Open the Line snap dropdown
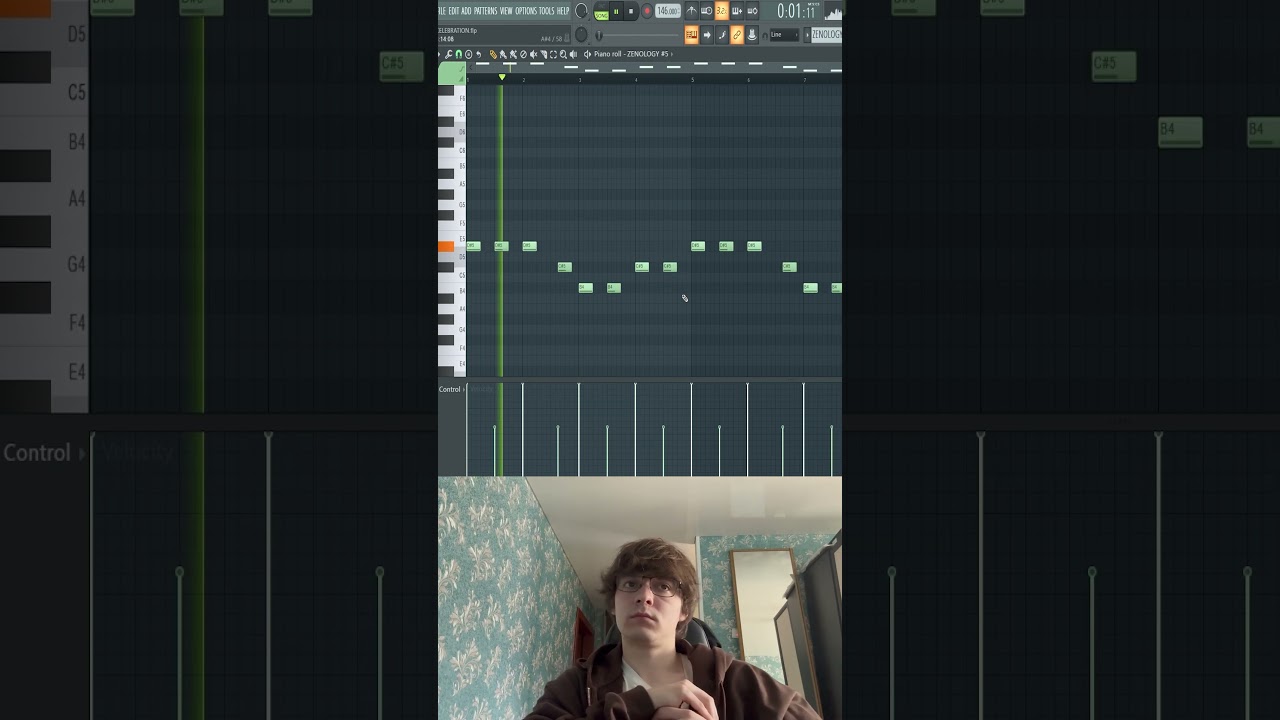Image resolution: width=1280 pixels, height=720 pixels. [784, 35]
